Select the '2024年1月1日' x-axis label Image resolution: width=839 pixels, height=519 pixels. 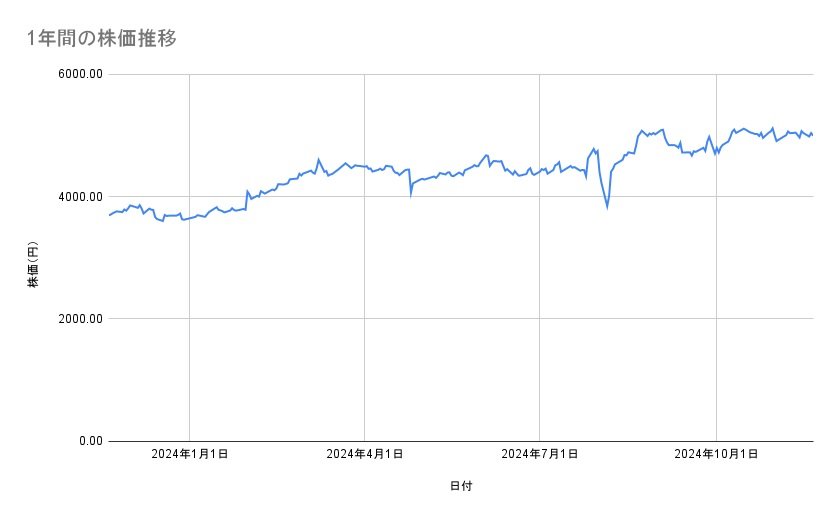pyautogui.click(x=190, y=455)
